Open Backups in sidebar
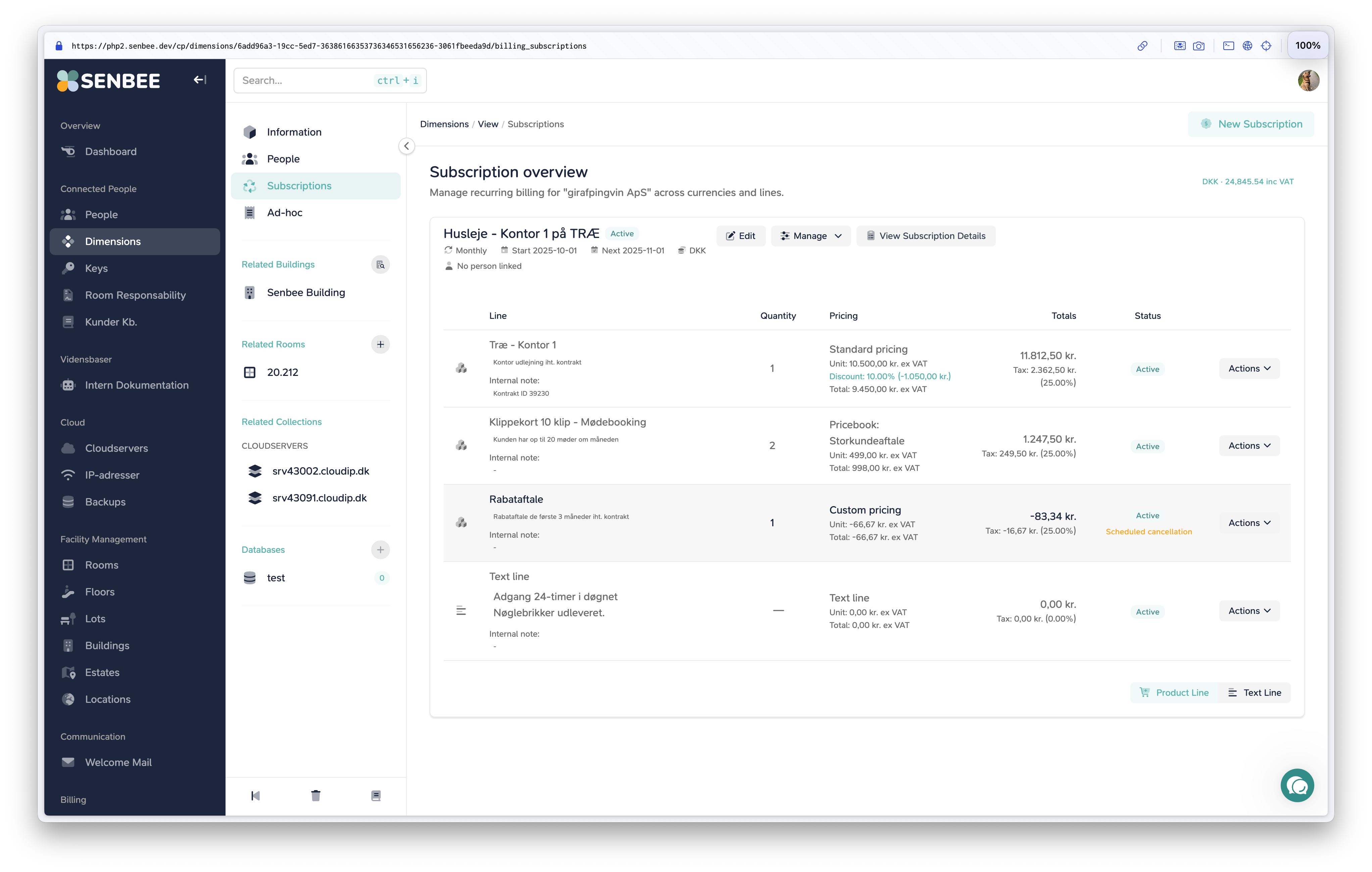Viewport: 1372px width, 872px height. (x=135, y=502)
